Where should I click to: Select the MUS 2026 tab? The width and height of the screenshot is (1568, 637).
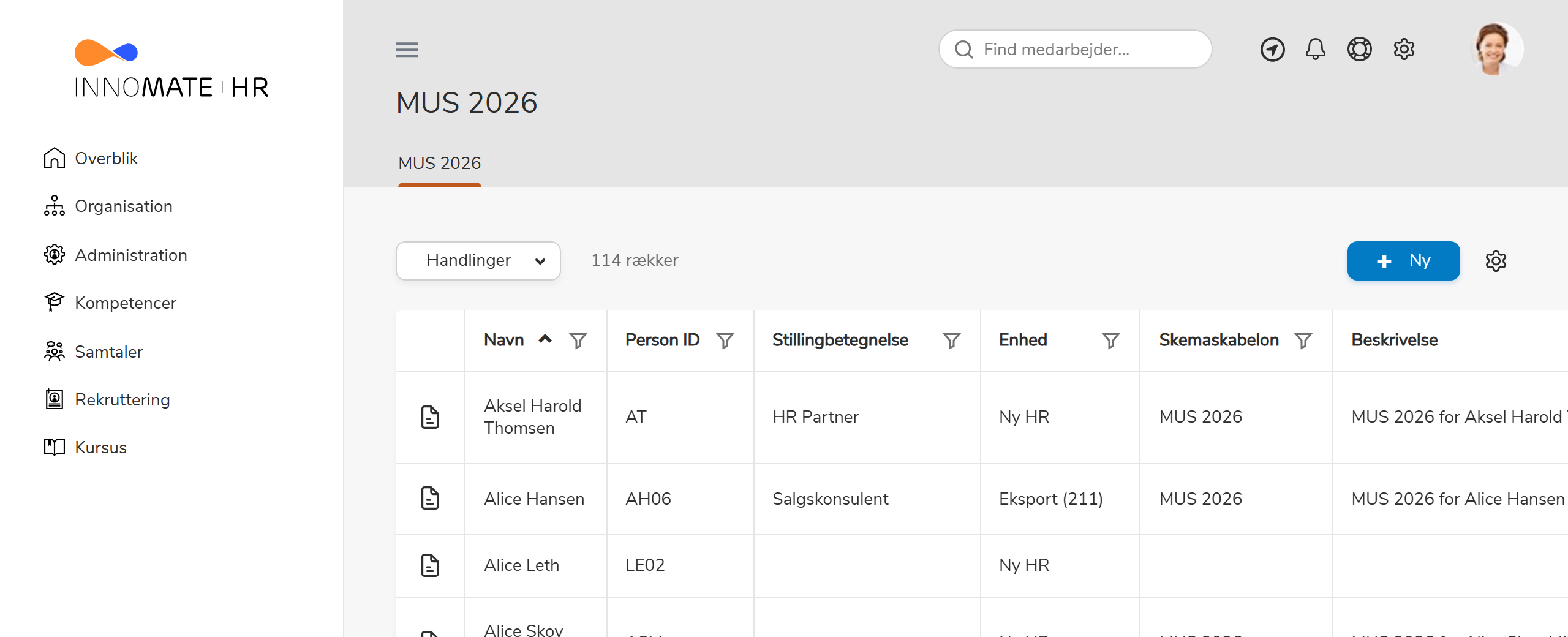point(440,163)
